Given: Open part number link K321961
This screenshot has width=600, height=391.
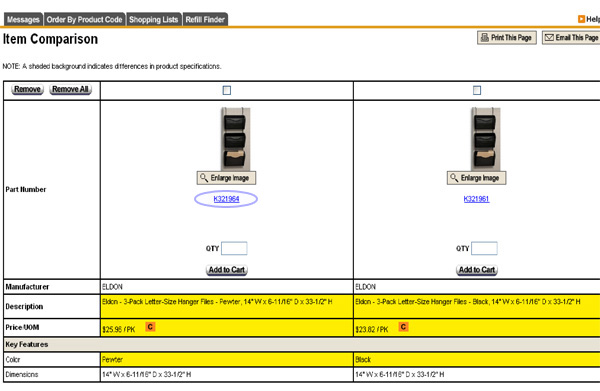Looking at the screenshot, I should pos(476,199).
